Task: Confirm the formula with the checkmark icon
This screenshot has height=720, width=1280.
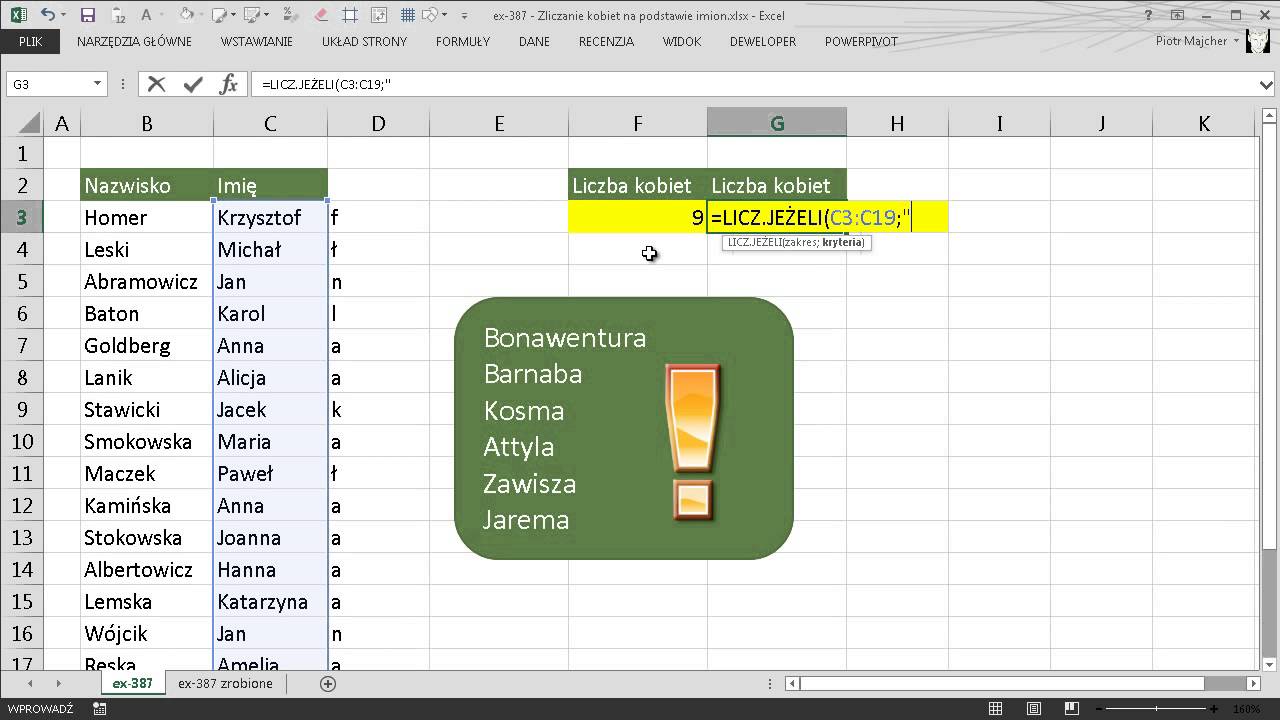Action: [x=193, y=85]
